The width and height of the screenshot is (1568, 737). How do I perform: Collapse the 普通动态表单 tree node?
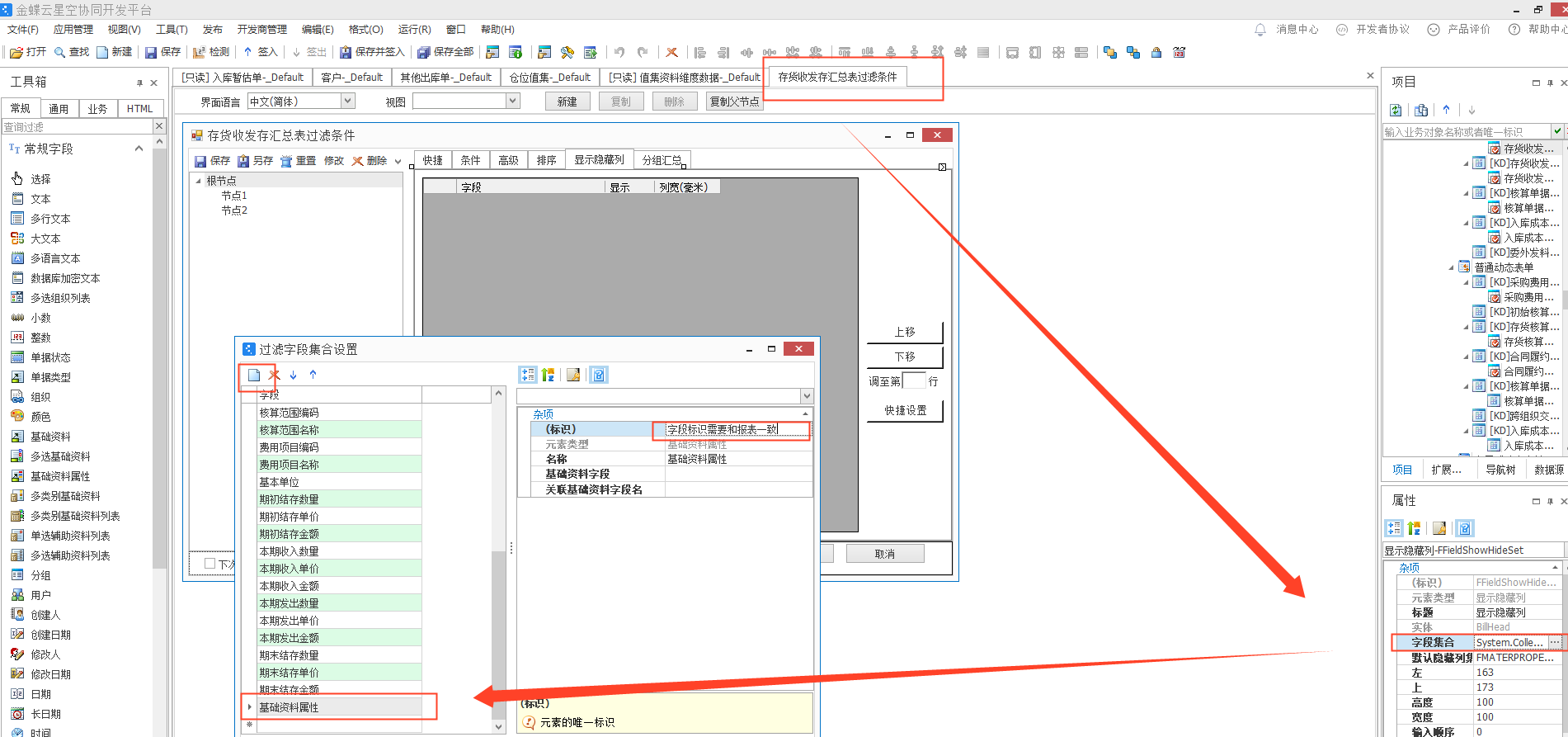point(1452,267)
